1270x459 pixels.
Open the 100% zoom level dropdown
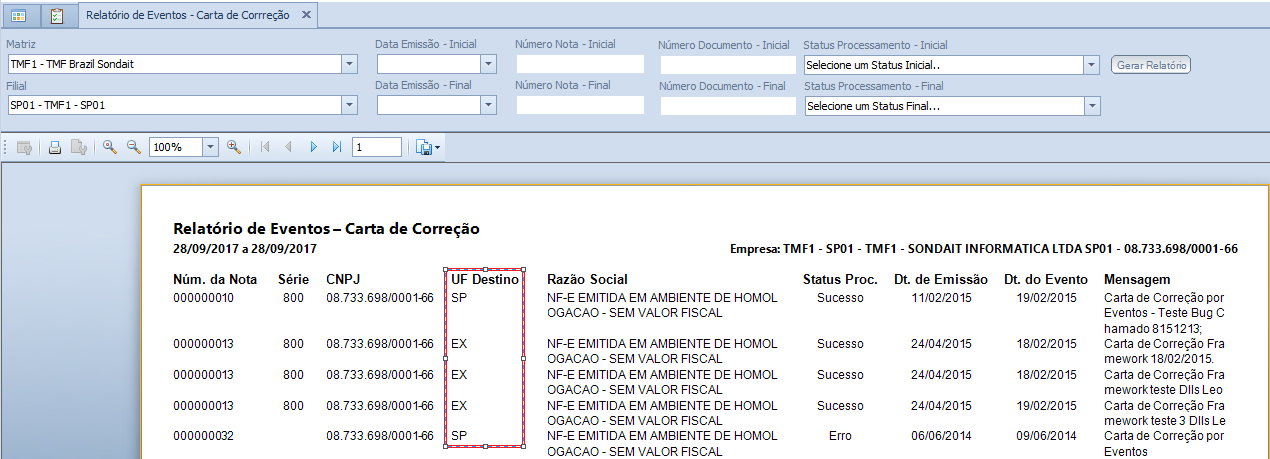(210, 147)
